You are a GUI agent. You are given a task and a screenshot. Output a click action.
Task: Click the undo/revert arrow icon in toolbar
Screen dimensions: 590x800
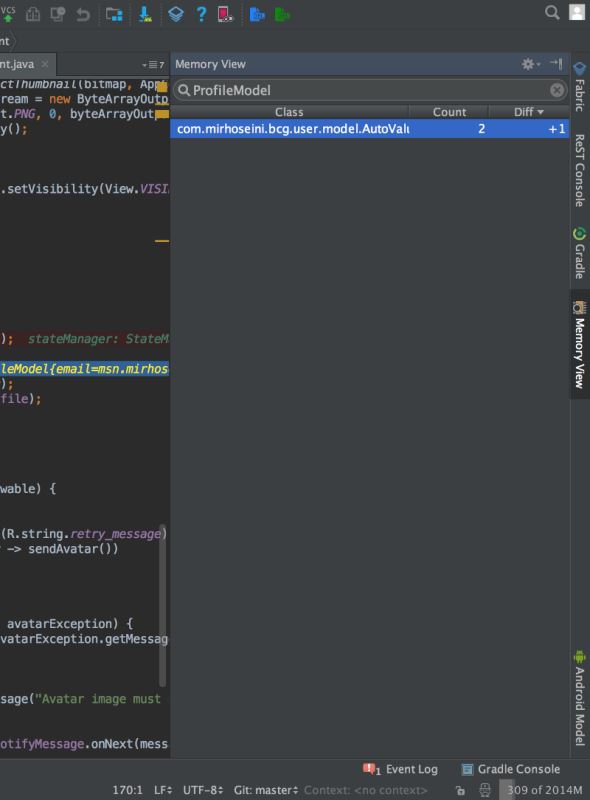(x=83, y=14)
